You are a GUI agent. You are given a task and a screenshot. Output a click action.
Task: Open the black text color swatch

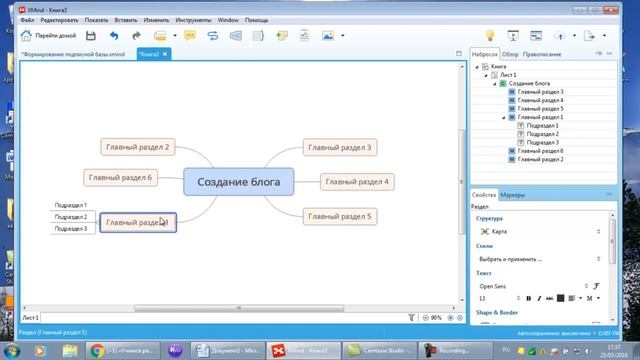pos(560,298)
